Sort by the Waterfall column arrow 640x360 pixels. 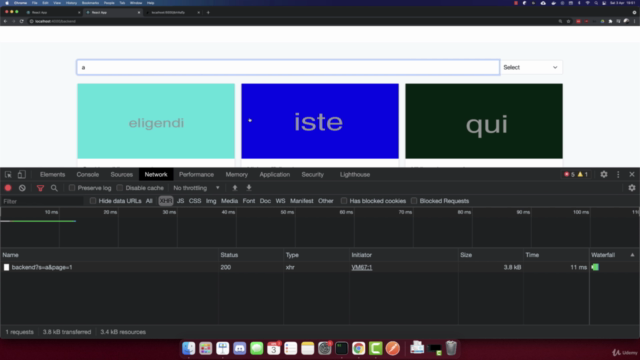click(x=632, y=255)
